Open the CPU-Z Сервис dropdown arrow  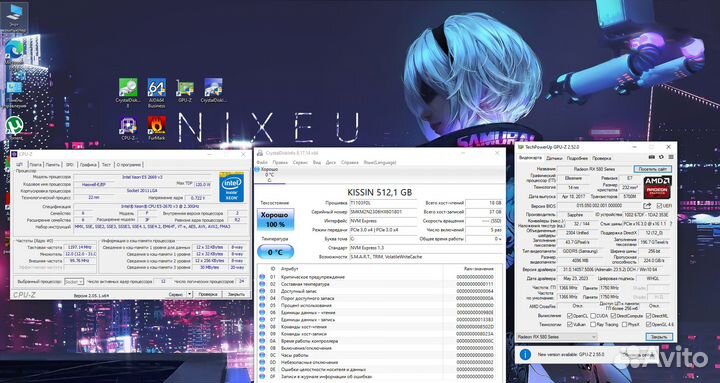(x=189, y=294)
